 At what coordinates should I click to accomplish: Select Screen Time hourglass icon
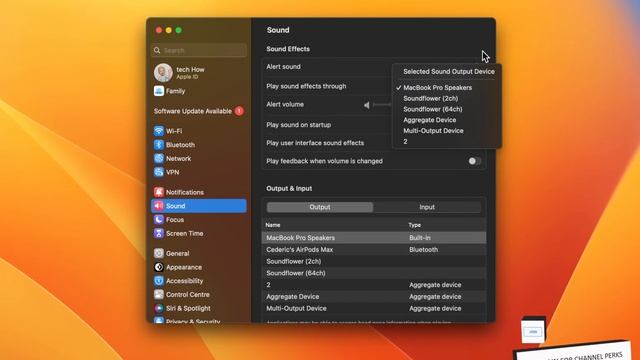pos(159,233)
